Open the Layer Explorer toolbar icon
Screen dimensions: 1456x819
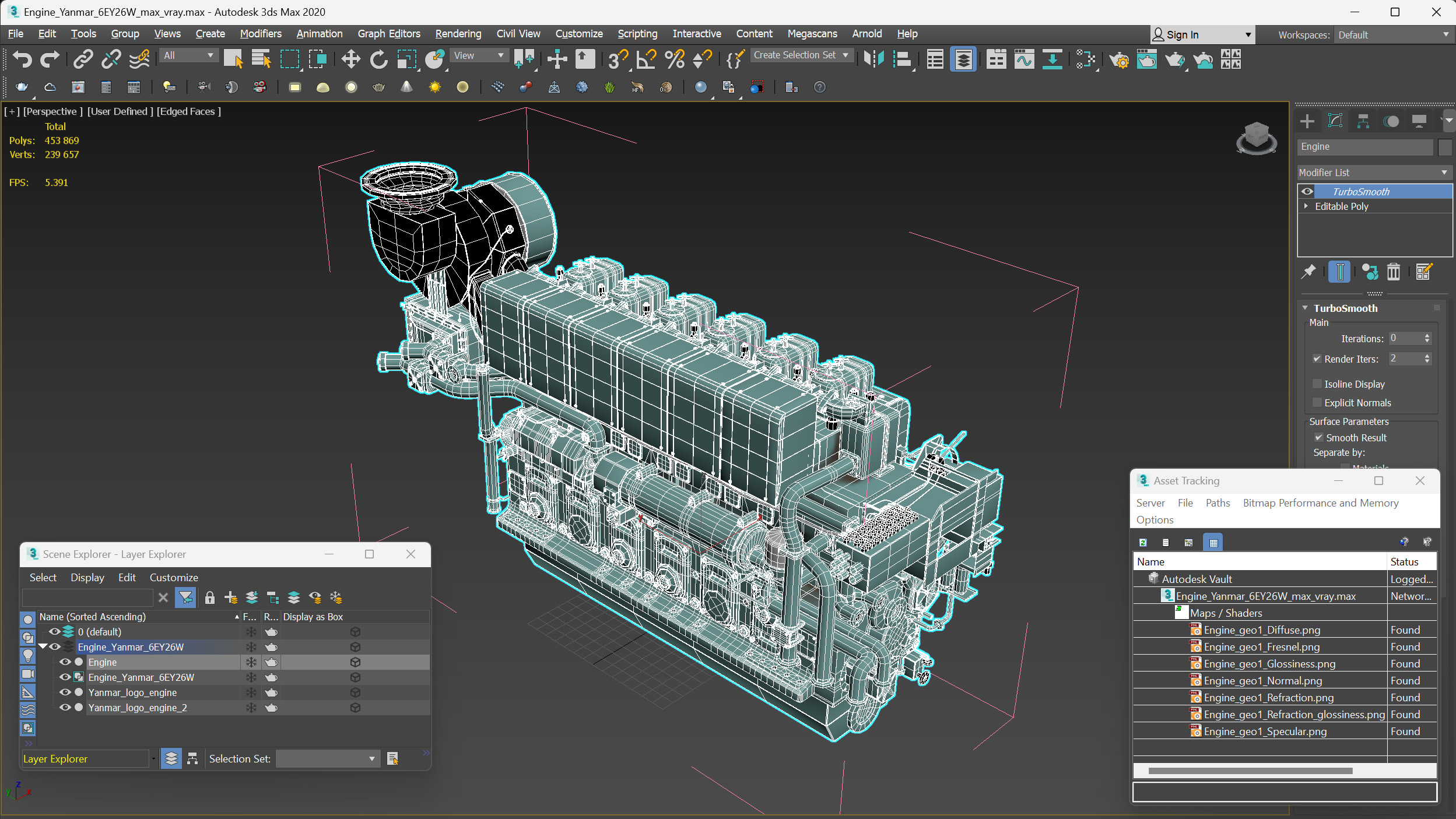tap(963, 59)
